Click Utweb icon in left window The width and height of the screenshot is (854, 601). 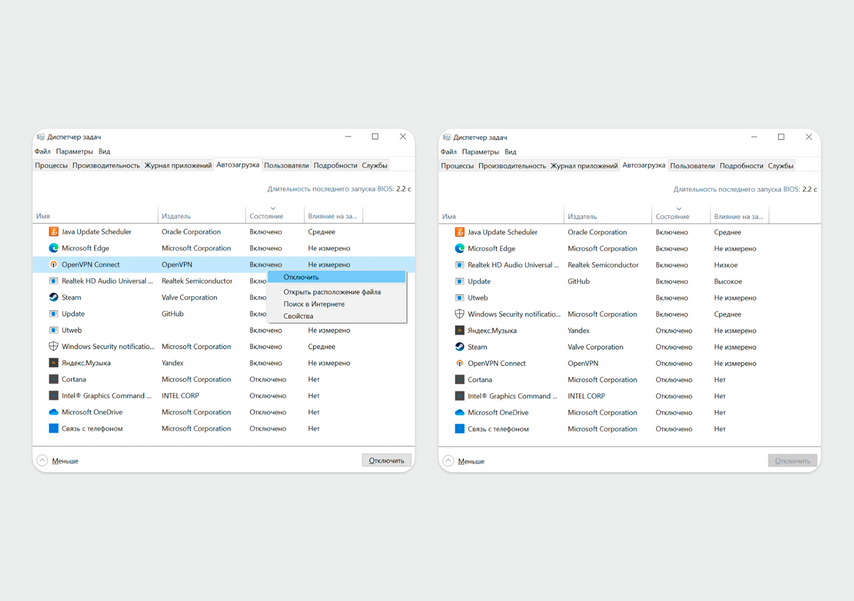53,330
